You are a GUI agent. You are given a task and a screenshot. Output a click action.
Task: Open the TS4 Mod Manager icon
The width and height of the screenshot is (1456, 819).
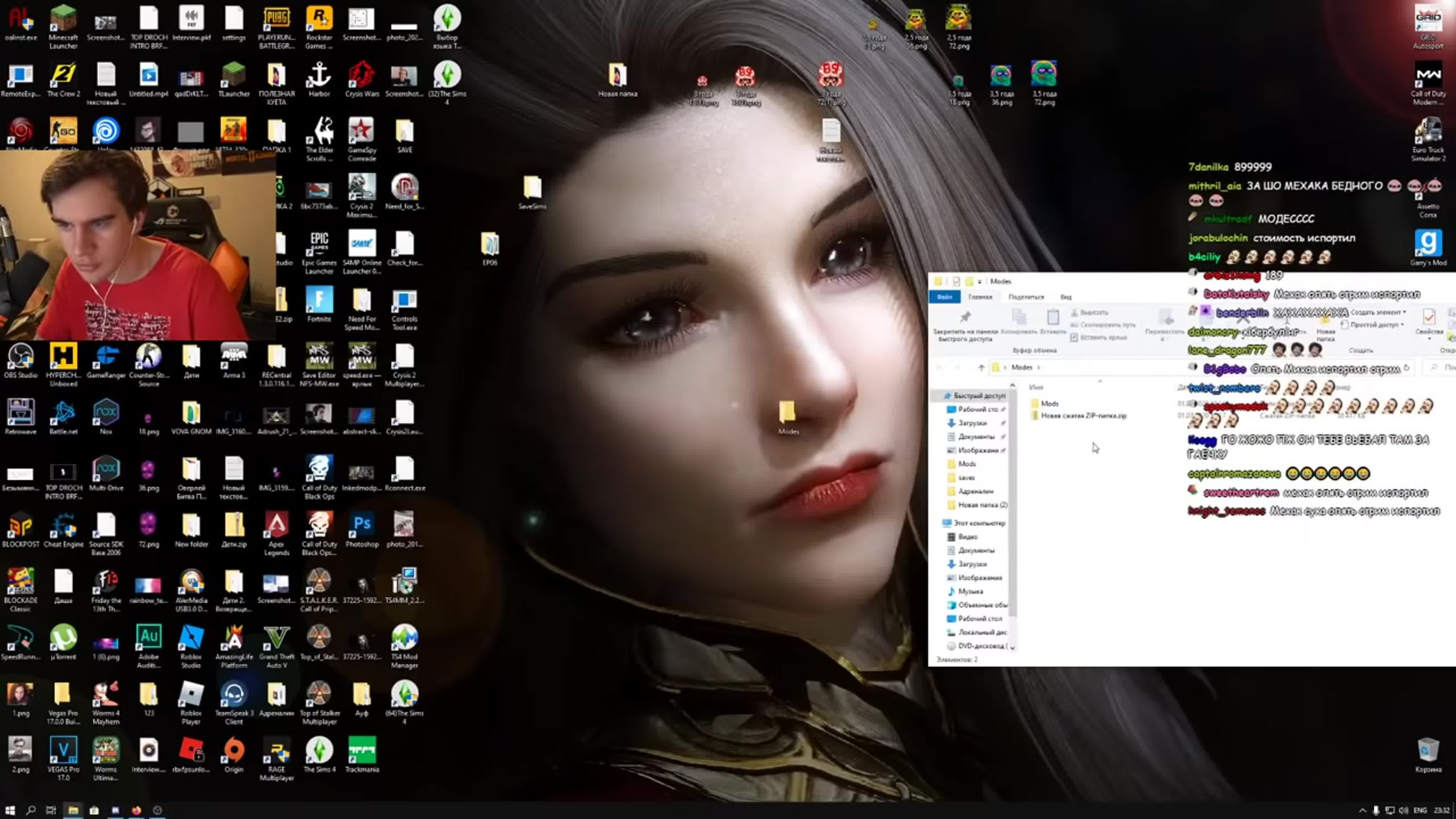tap(404, 647)
